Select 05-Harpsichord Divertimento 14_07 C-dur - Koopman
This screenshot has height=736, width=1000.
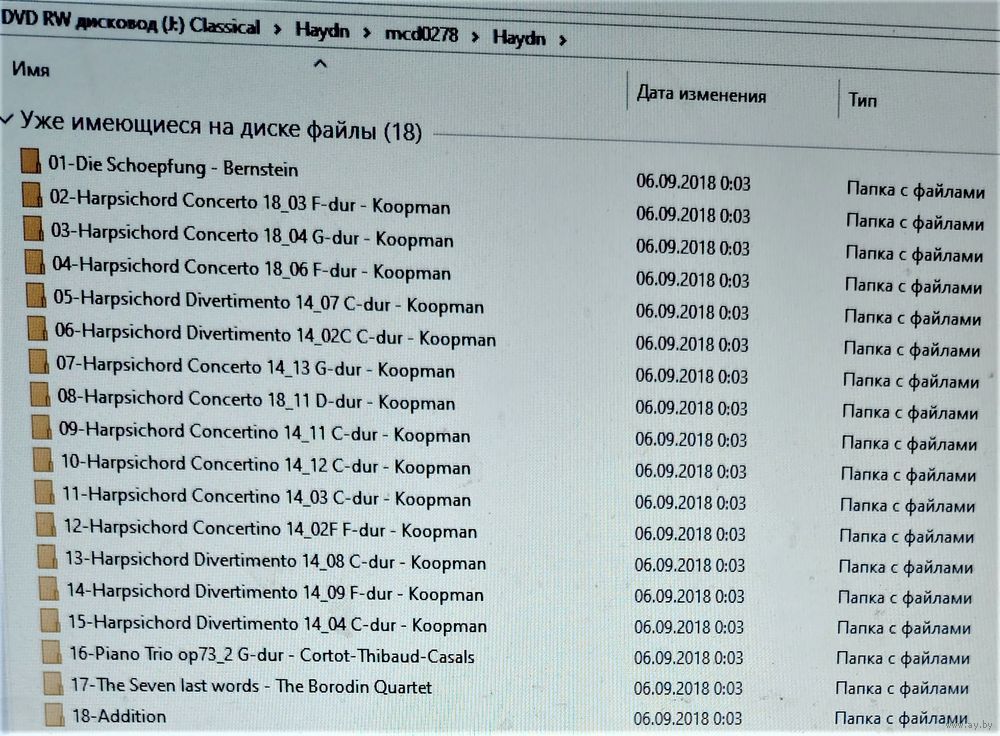pos(268,301)
